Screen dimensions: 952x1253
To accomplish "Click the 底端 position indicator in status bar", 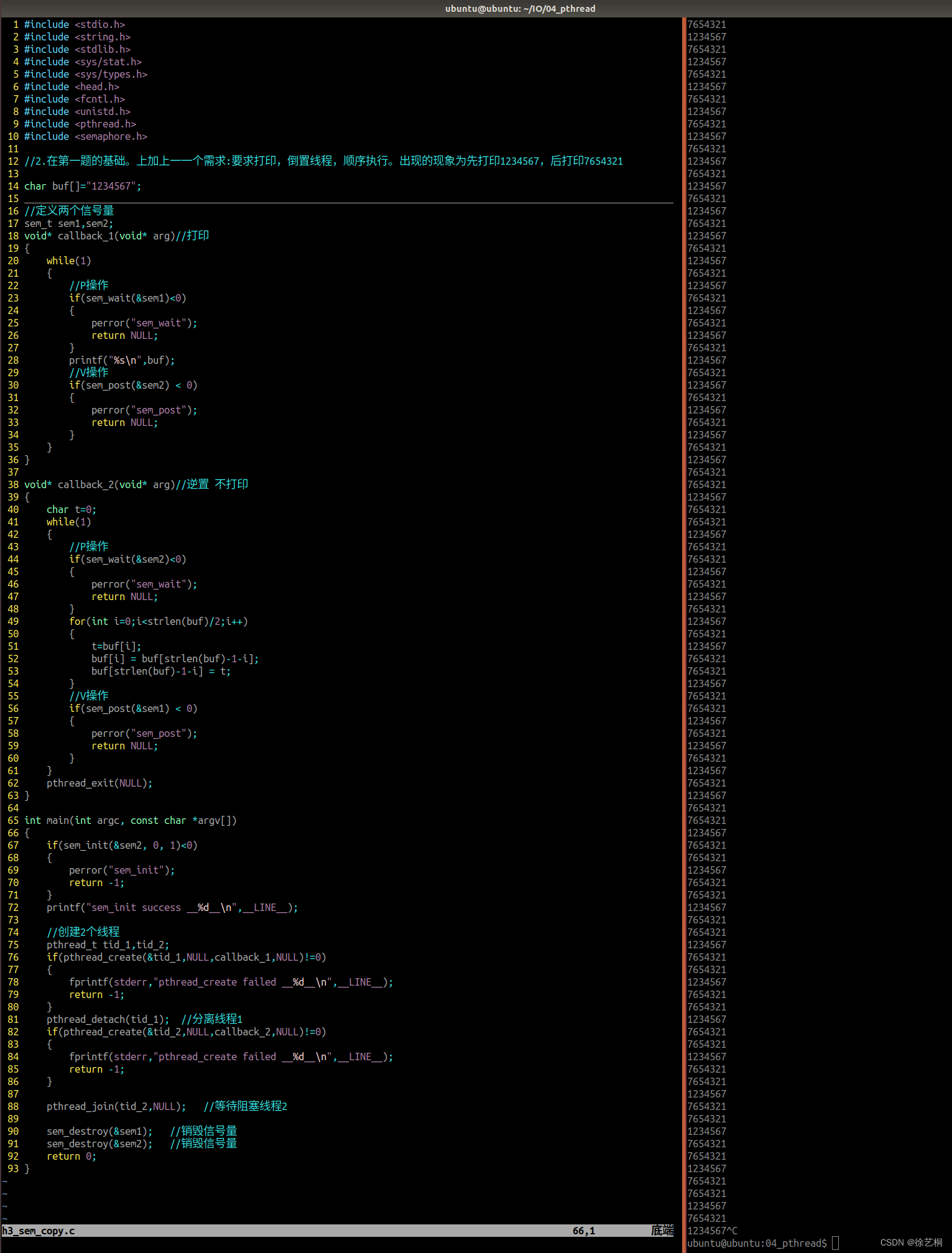I will coord(662,1231).
